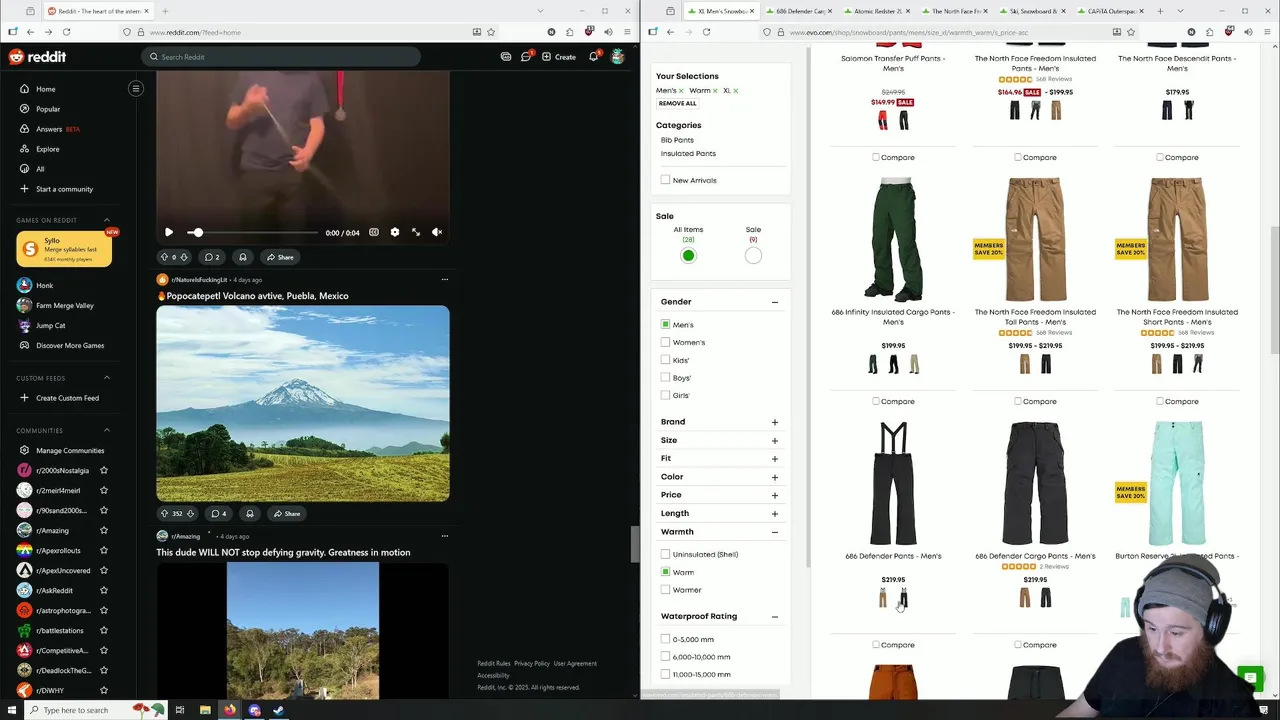Check Kids' gender checkbox

coord(665,360)
